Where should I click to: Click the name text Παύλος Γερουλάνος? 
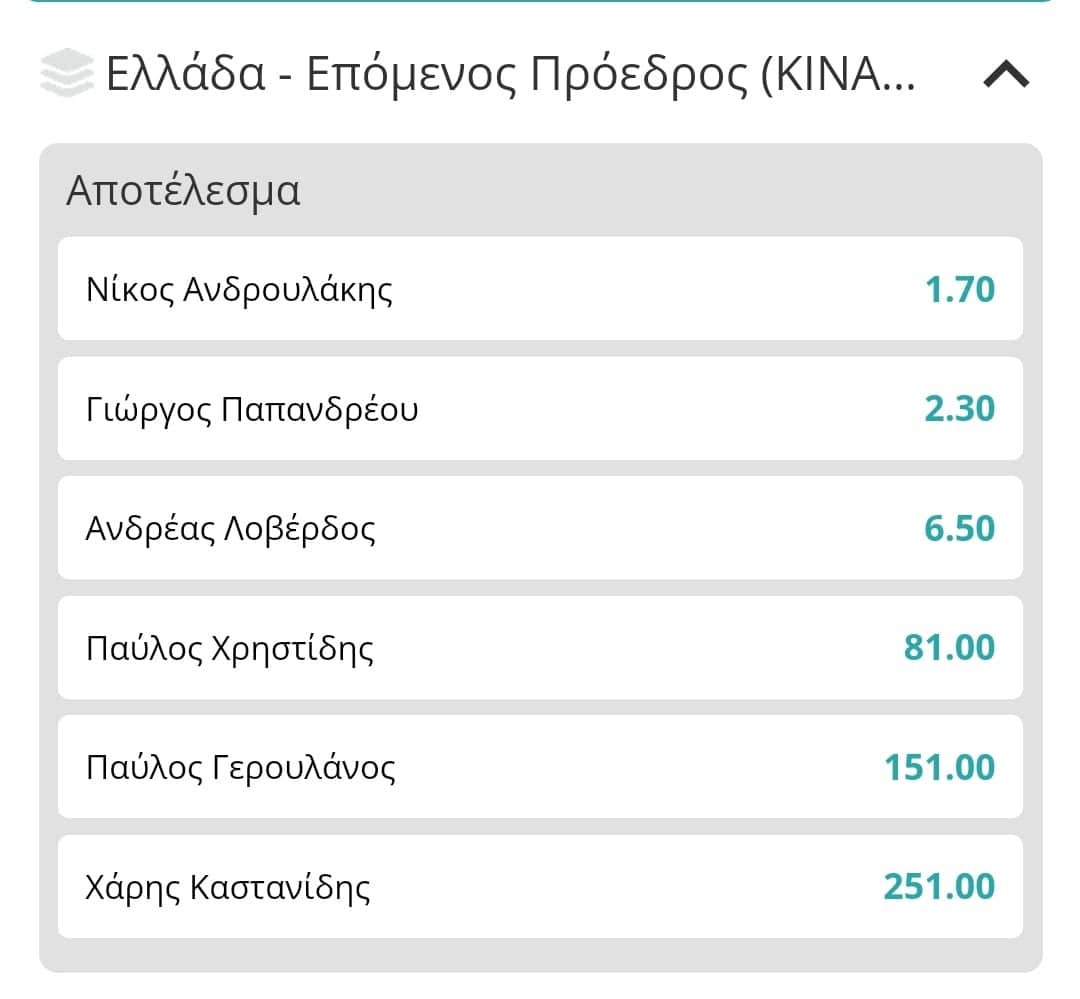[240, 768]
